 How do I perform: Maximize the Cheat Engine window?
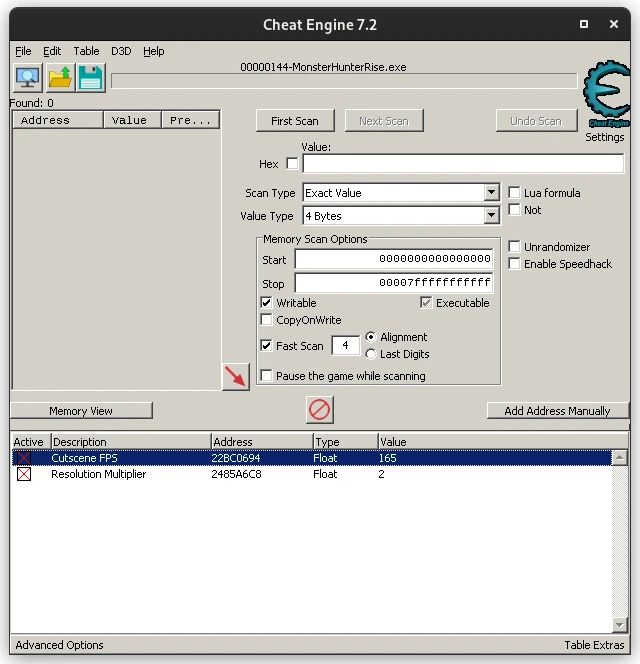[x=584, y=24]
